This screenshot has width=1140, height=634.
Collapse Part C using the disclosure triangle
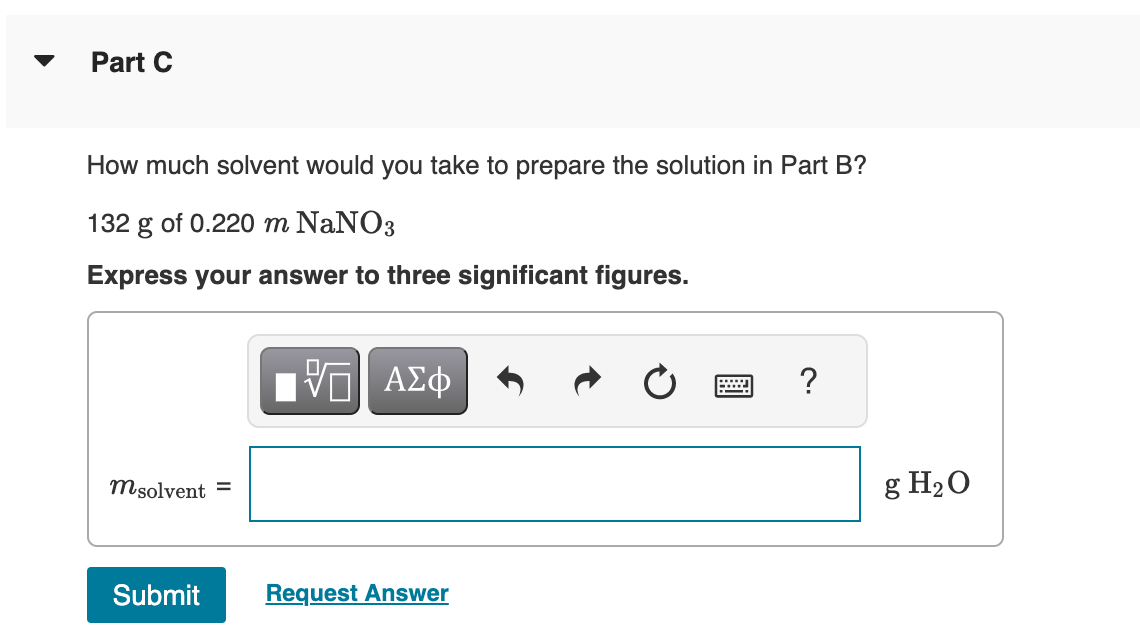(44, 60)
